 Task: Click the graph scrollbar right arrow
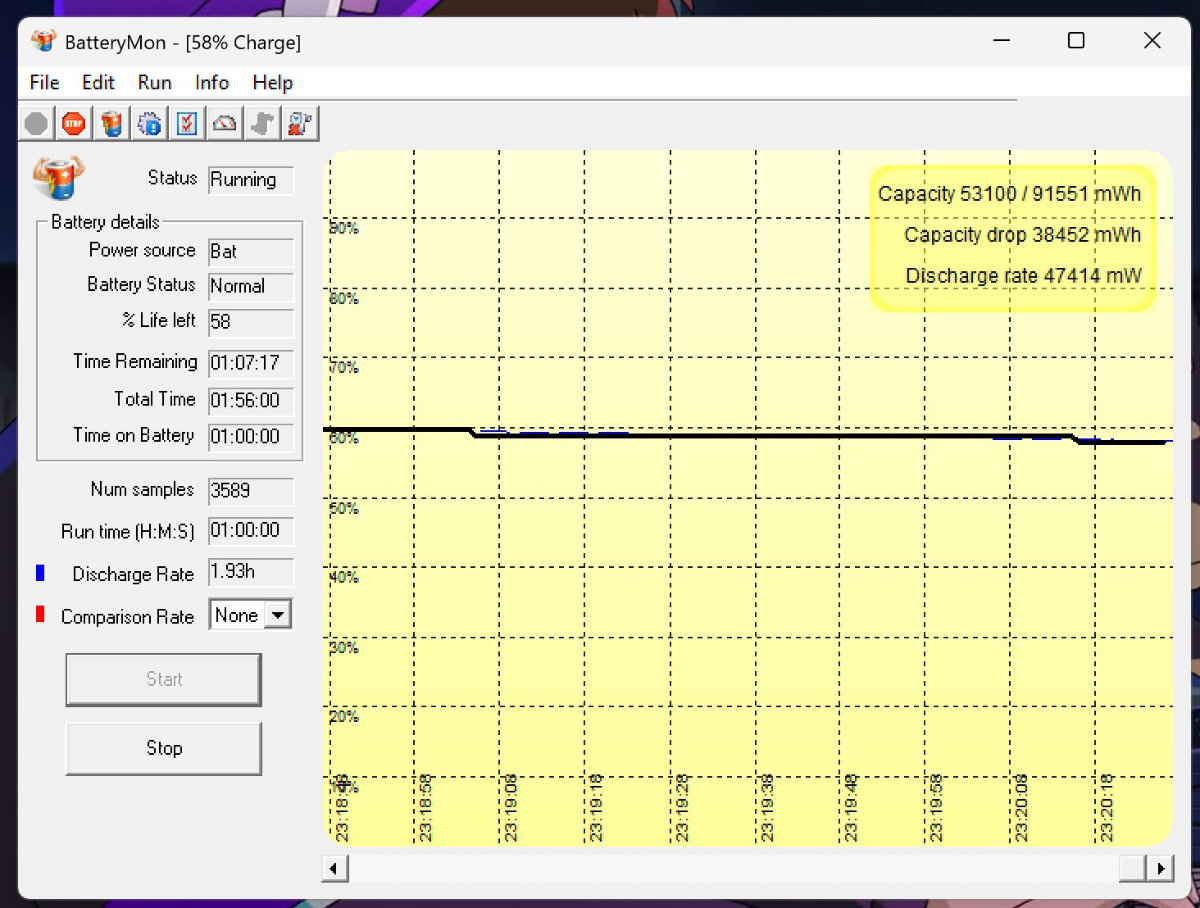tap(1160, 868)
